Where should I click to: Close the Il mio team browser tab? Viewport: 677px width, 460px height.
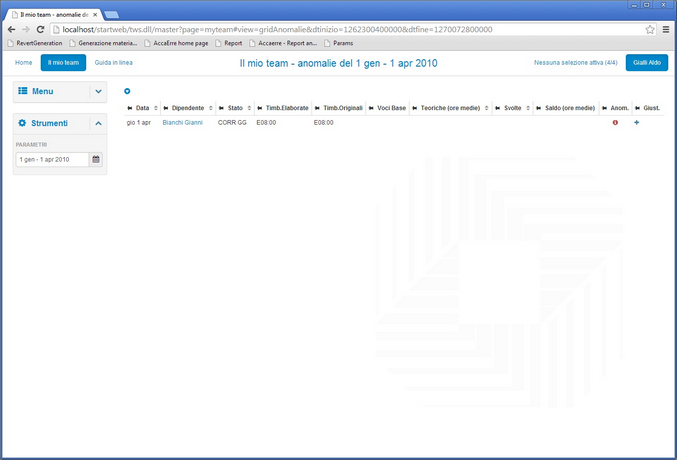tap(95, 15)
